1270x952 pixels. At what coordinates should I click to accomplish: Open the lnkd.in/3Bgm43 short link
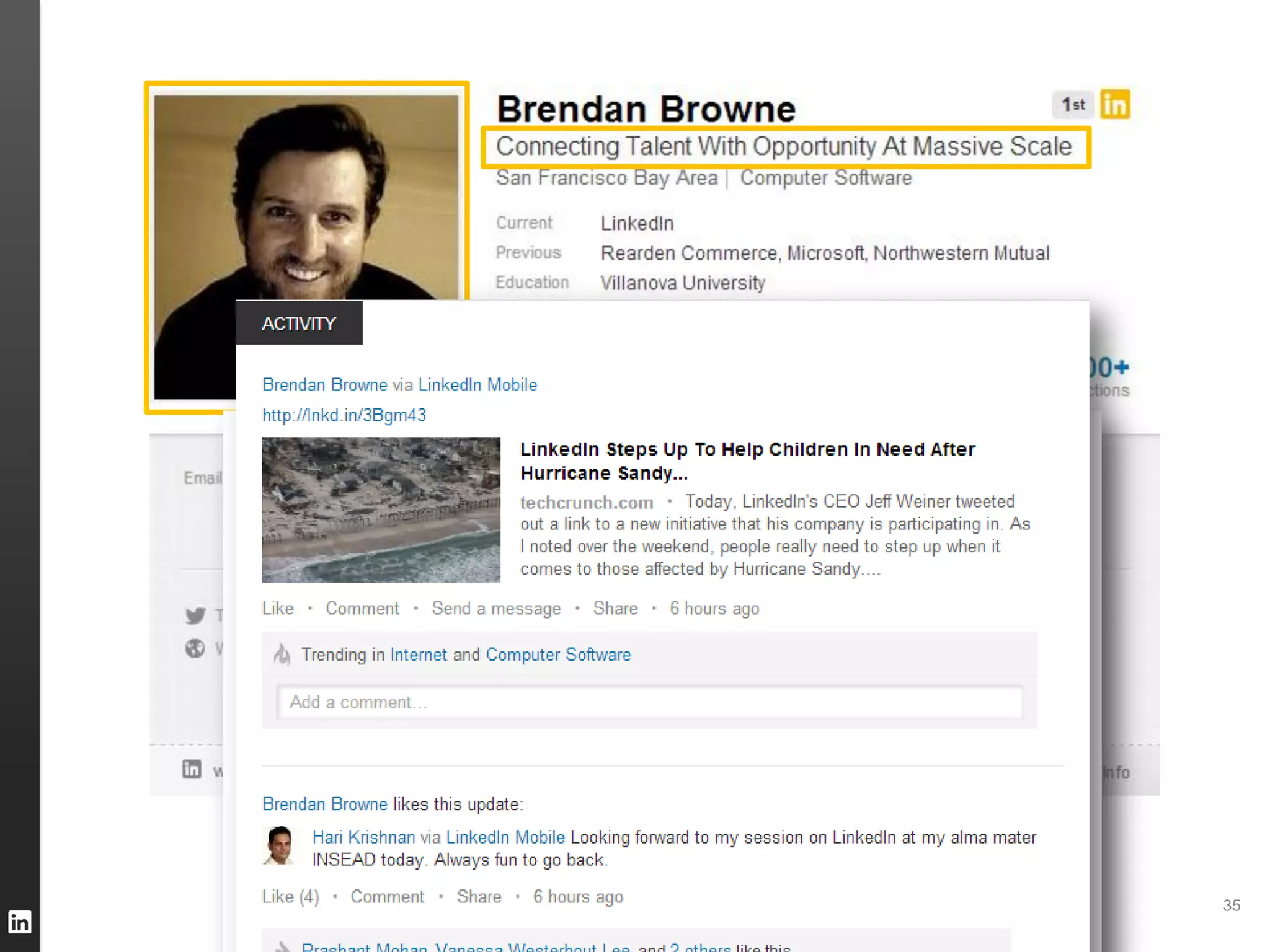pos(344,415)
